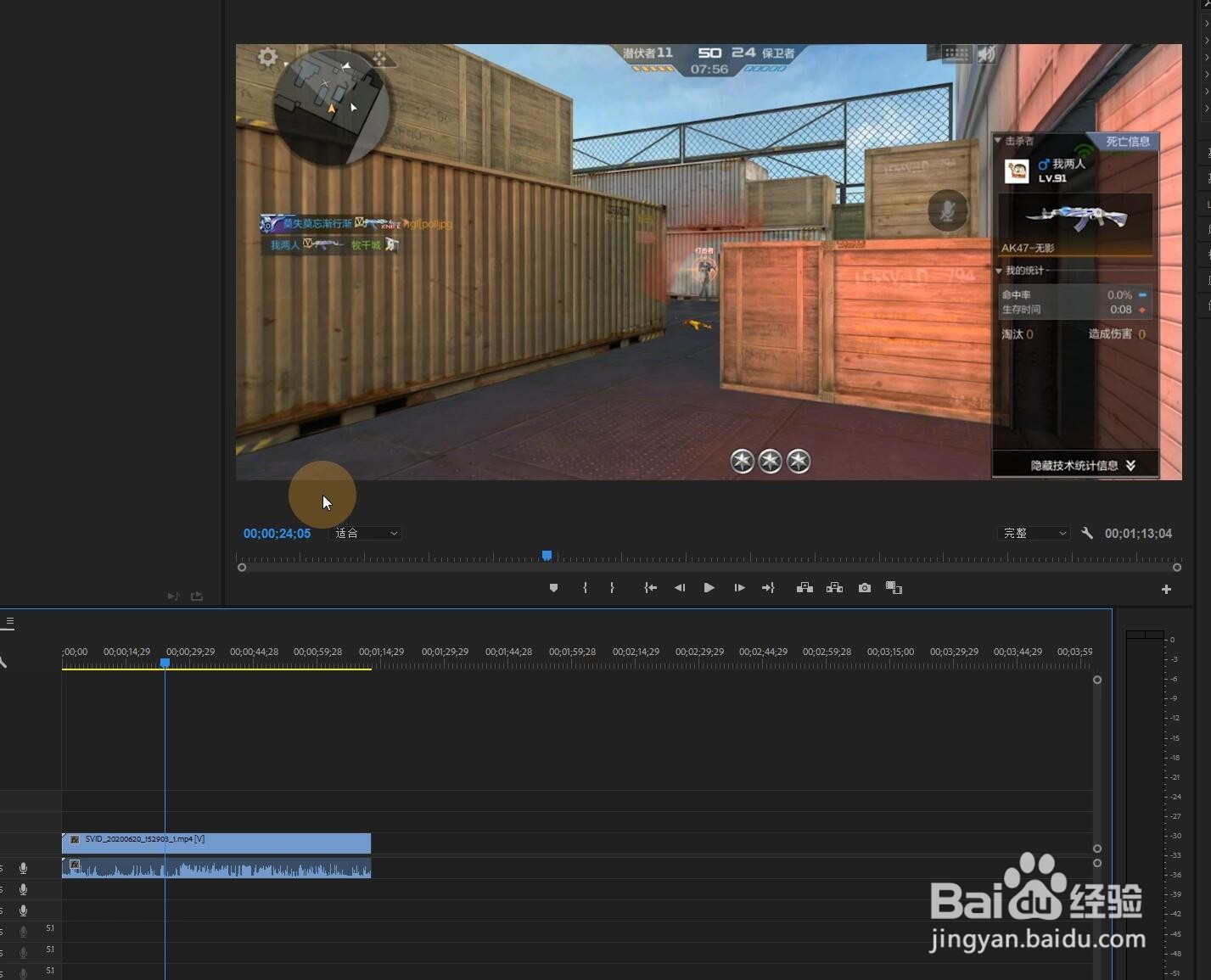Image resolution: width=1211 pixels, height=980 pixels.
Task: Click scroll handle beside the video clip row
Action: (x=1097, y=848)
